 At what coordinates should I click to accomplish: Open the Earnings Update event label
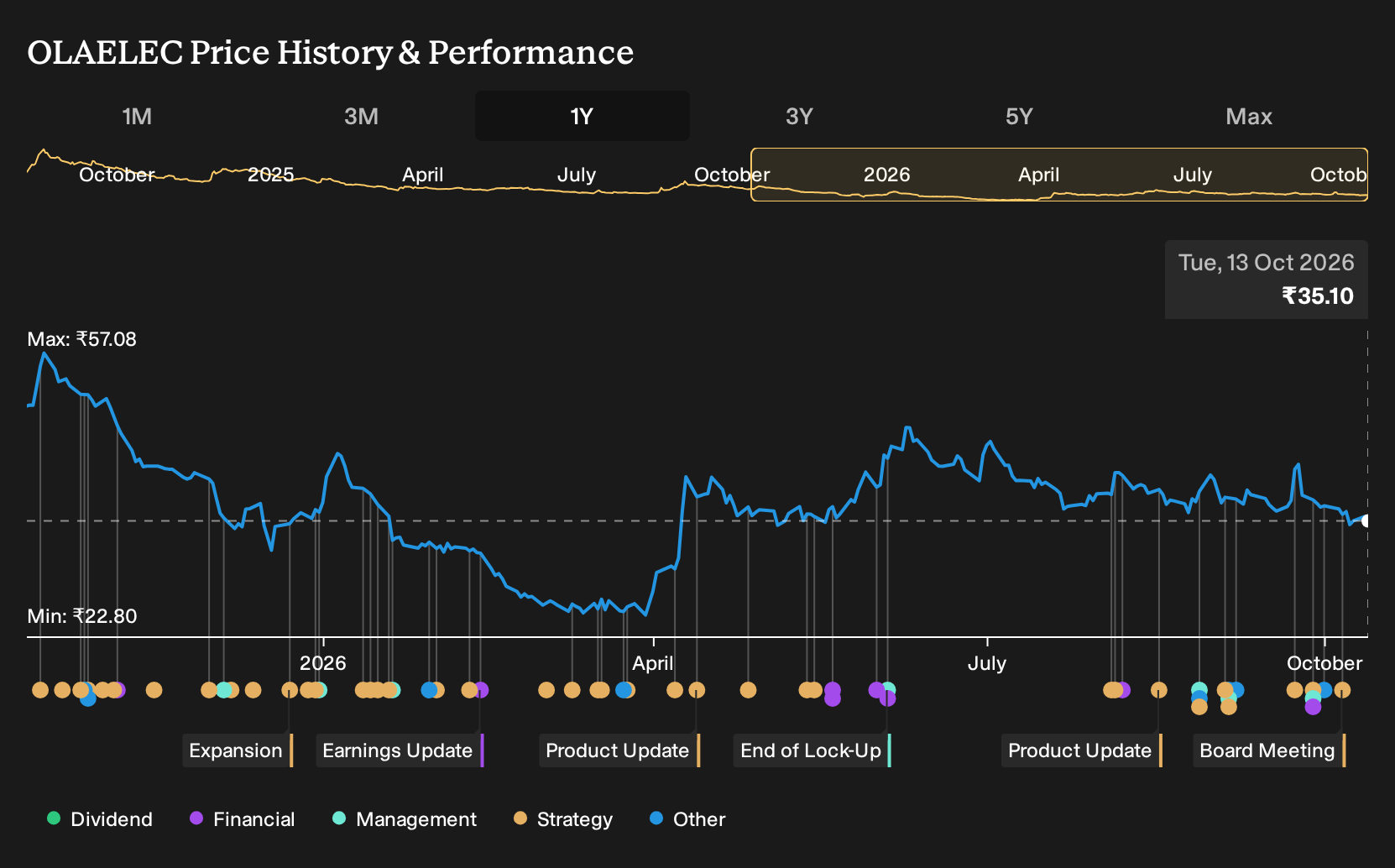(x=400, y=750)
